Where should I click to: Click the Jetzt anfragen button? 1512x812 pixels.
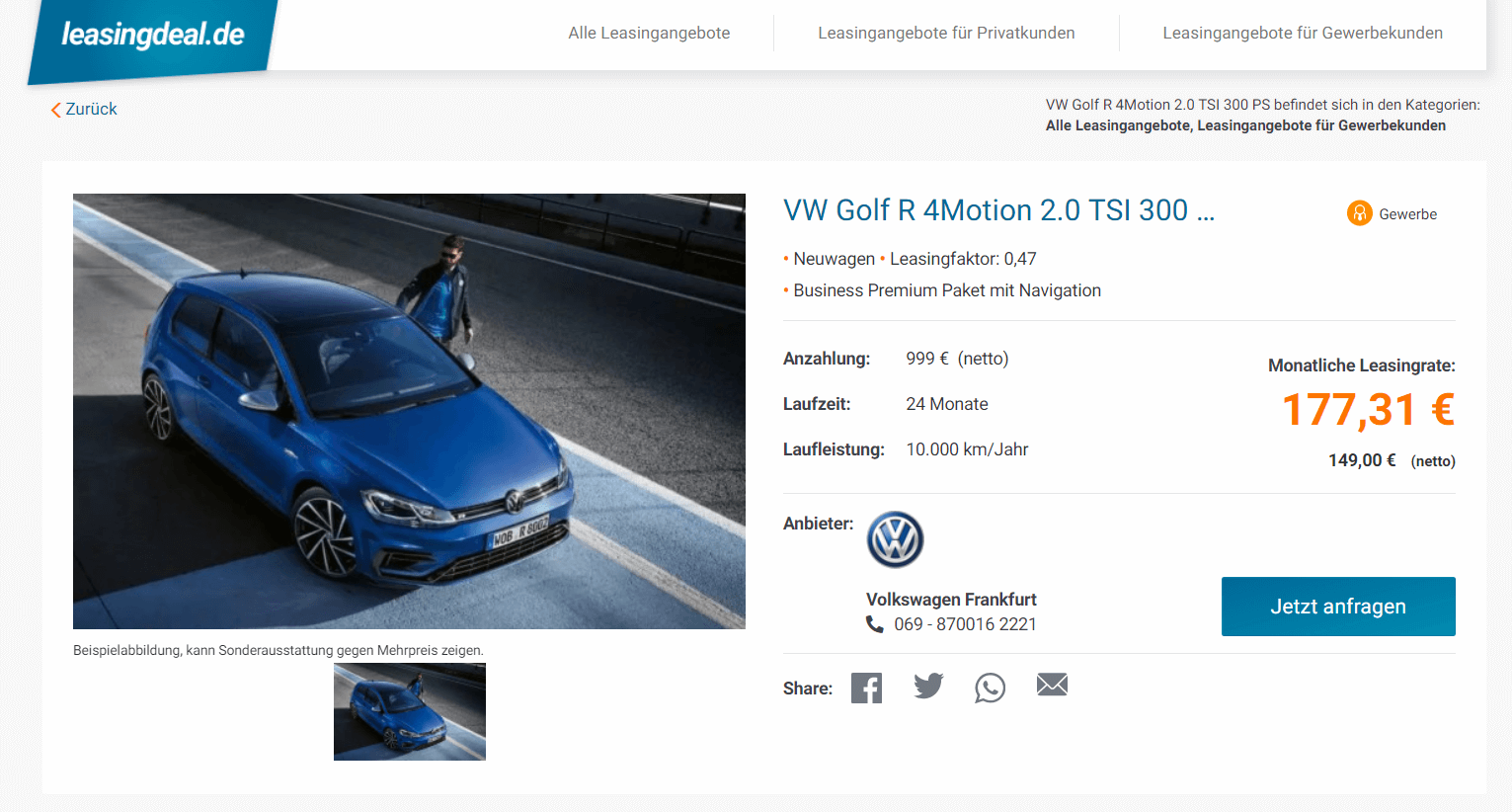point(1338,607)
